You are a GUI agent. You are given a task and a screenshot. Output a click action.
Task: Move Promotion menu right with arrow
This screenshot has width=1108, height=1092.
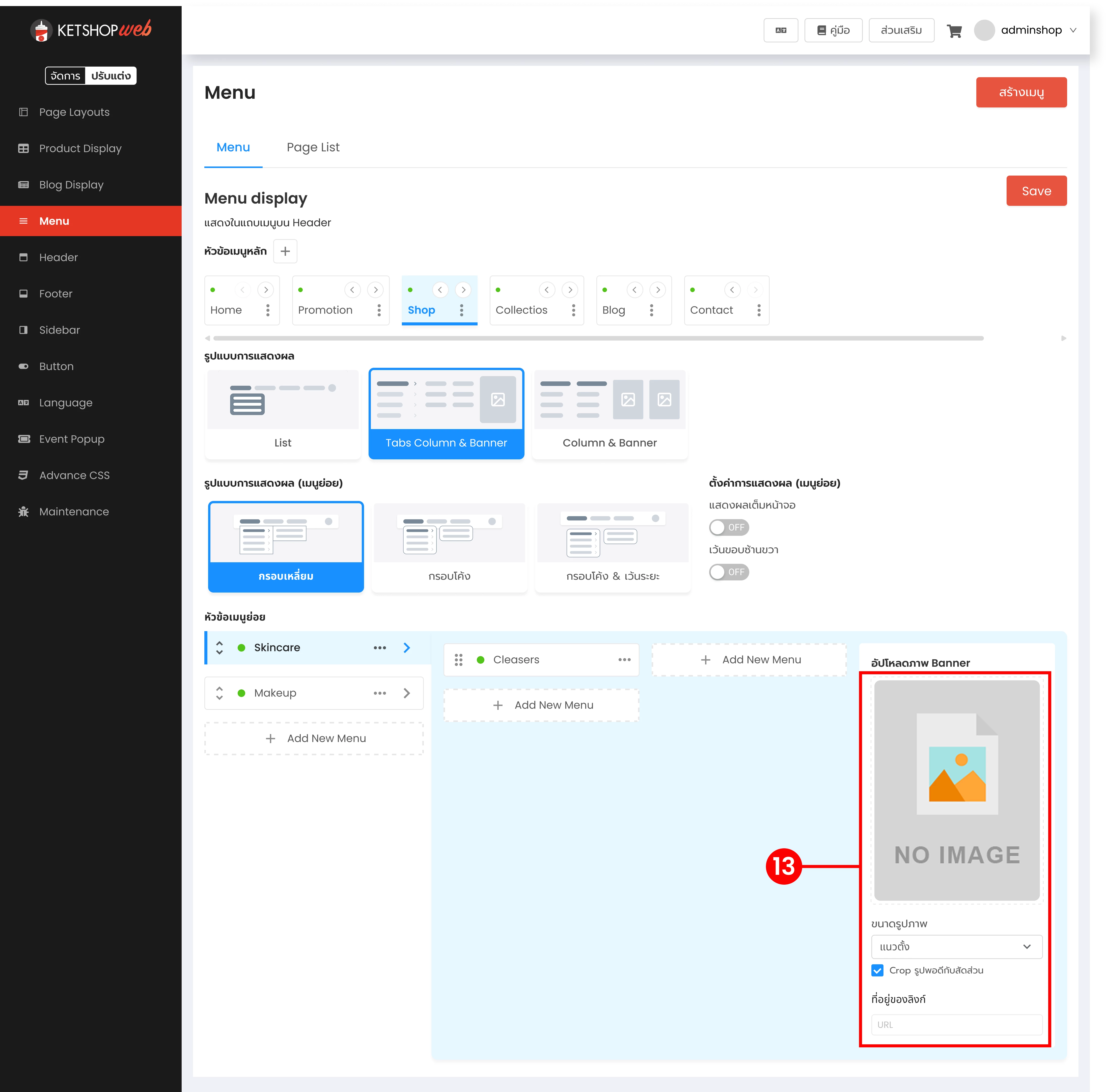[x=376, y=290]
